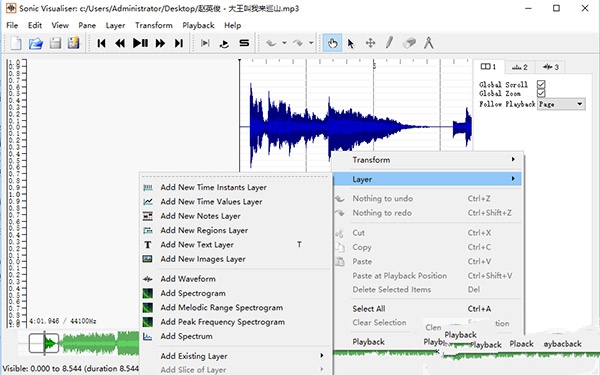Toggle the Global Zoom checkbox
The height and width of the screenshot is (375, 600).
click(541, 93)
